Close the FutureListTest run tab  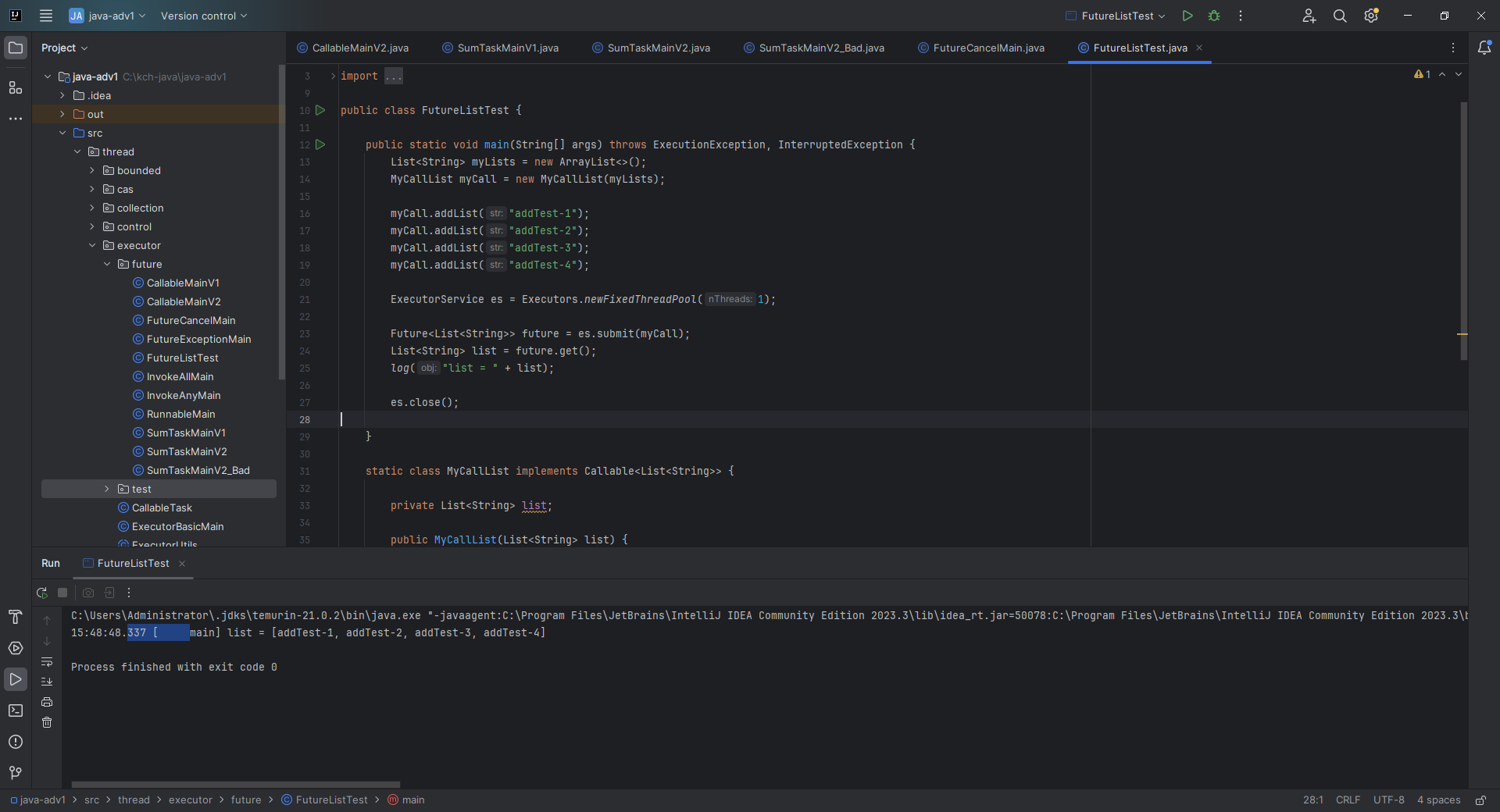coord(182,564)
